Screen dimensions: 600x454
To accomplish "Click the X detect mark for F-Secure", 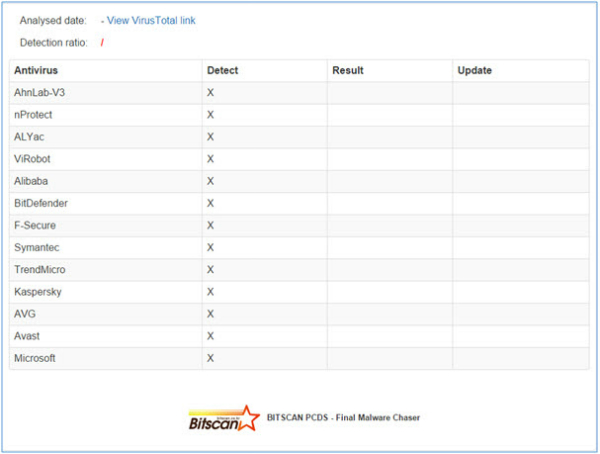I will coord(210,225).
